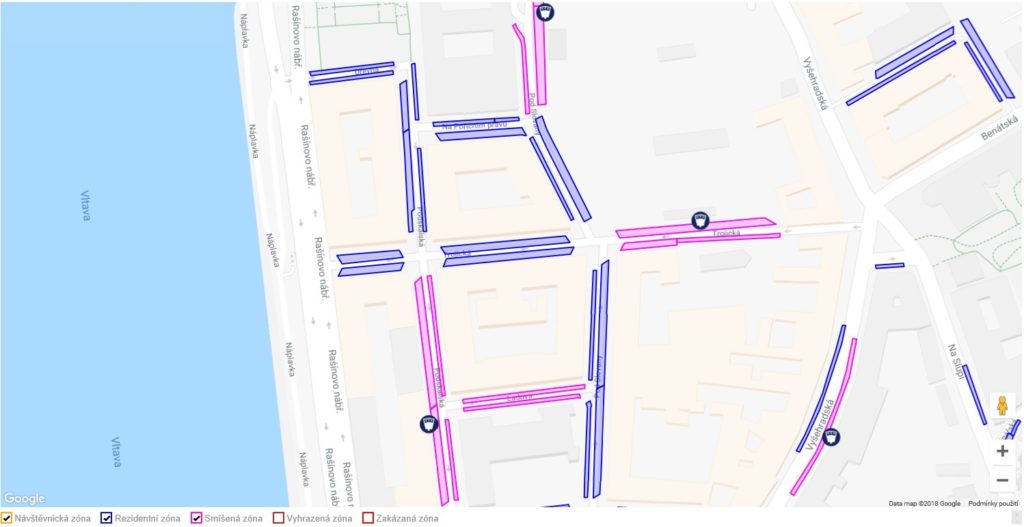The width and height of the screenshot is (1024, 527).
Task: Disable the Smíšená zóna checkbox
Action: (196, 519)
